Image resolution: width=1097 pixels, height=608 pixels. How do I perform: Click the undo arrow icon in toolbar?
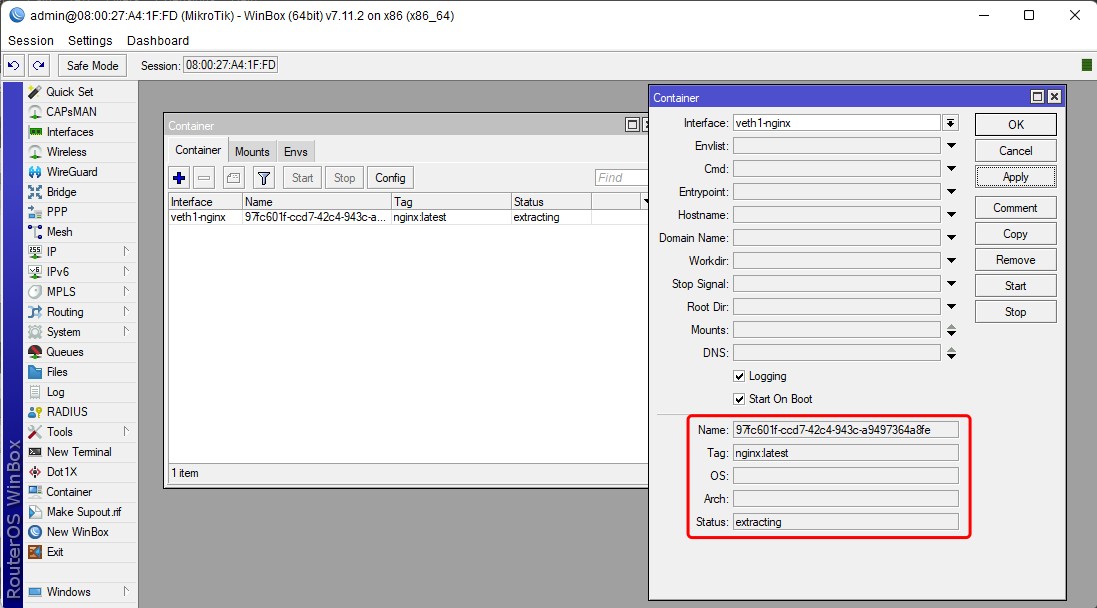tap(14, 65)
